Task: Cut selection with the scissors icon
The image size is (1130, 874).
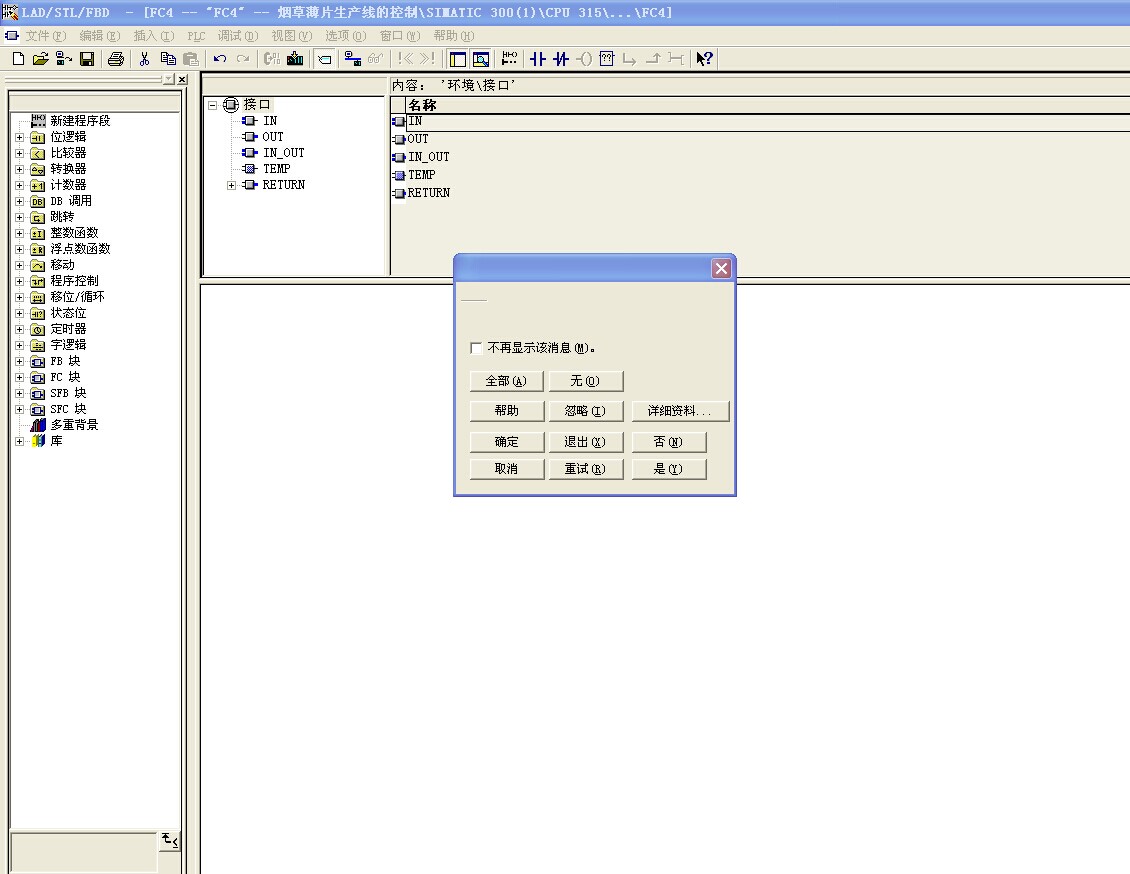Action: click(144, 59)
